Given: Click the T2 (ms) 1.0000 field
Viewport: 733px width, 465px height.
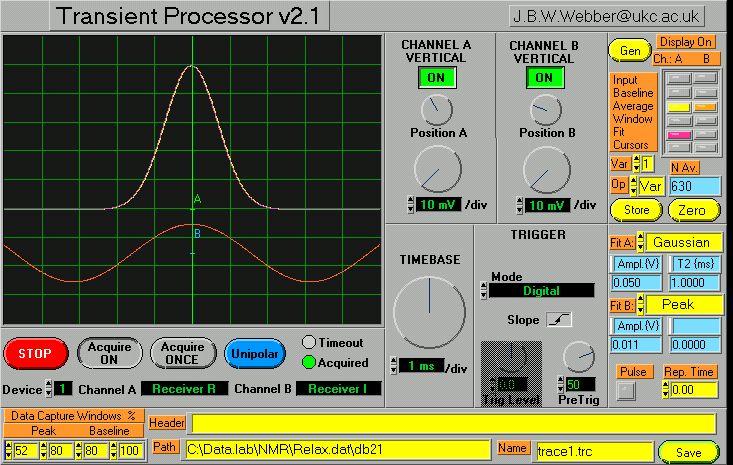Looking at the screenshot, I should coord(695,283).
